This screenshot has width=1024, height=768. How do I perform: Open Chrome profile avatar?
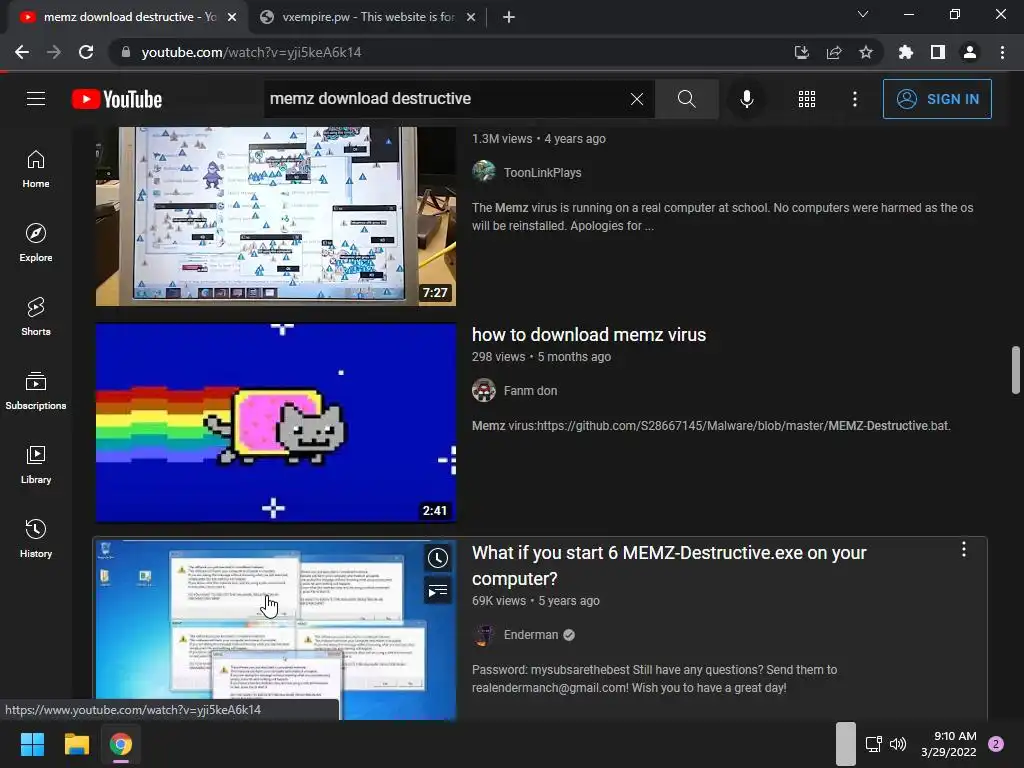[x=970, y=52]
